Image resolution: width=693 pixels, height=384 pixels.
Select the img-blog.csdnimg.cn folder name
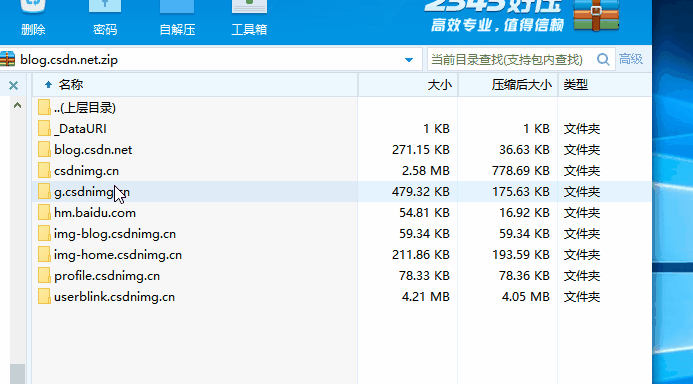(x=115, y=234)
